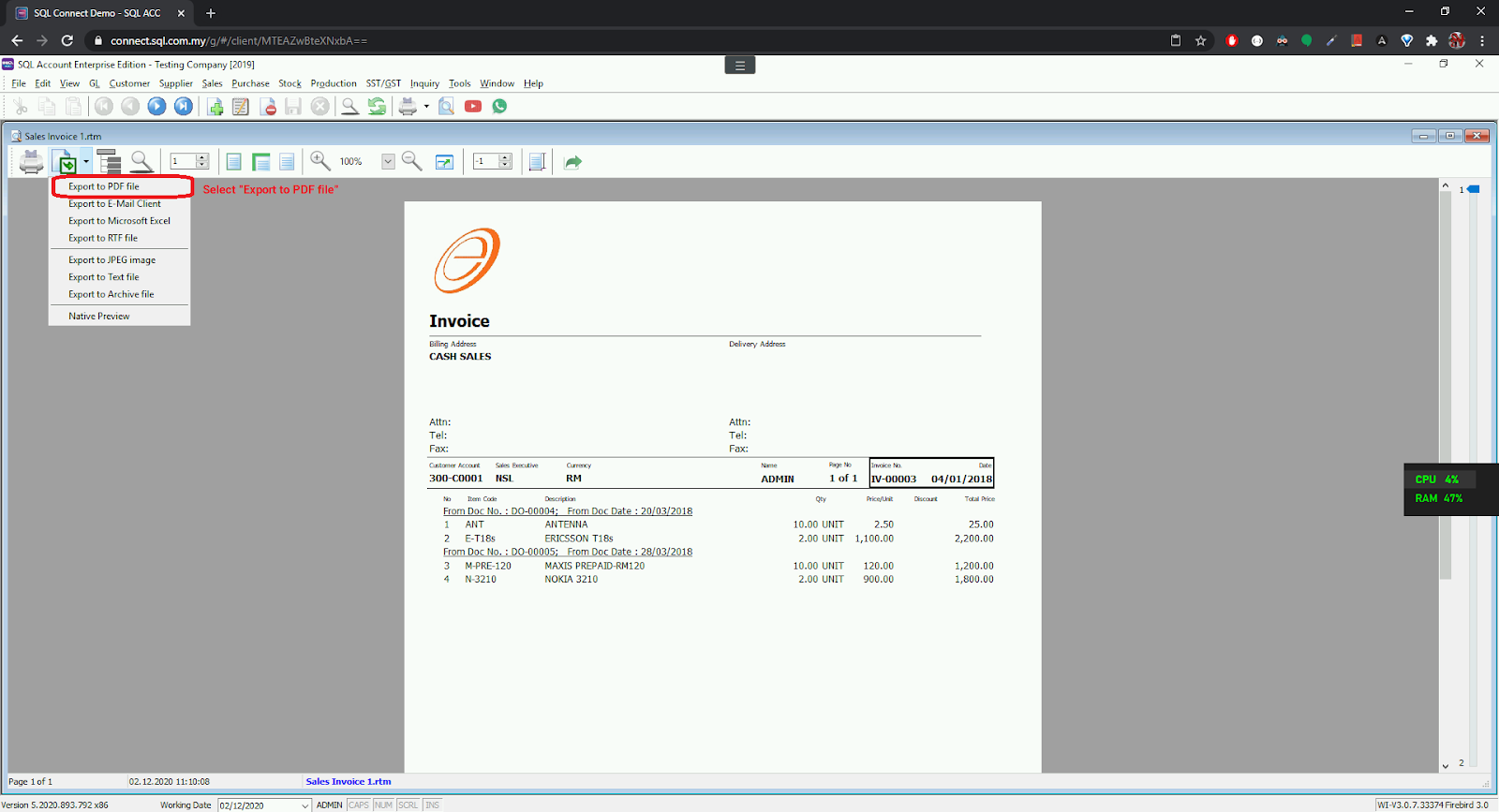Click the hamburger menu button at top

[x=740, y=65]
